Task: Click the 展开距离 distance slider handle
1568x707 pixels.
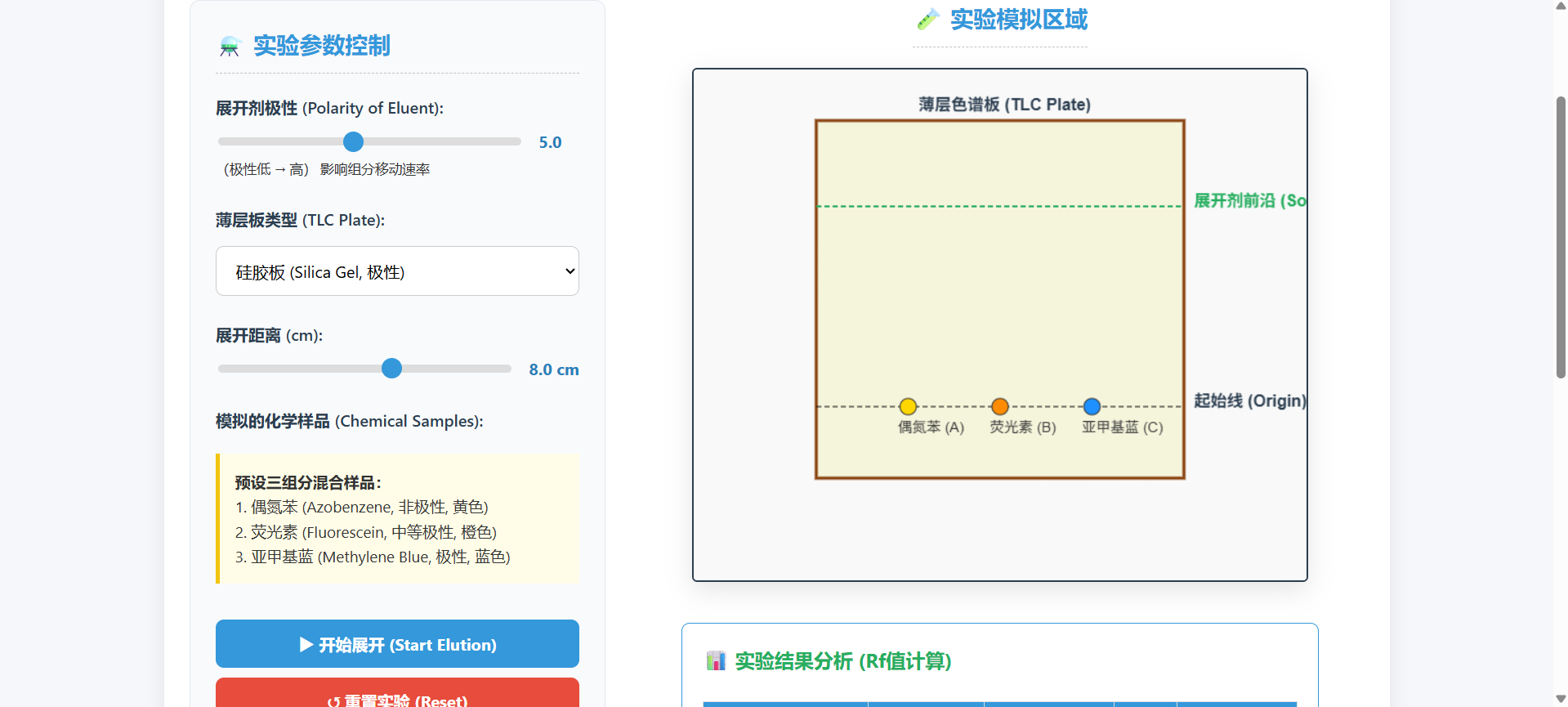Action: (x=392, y=369)
